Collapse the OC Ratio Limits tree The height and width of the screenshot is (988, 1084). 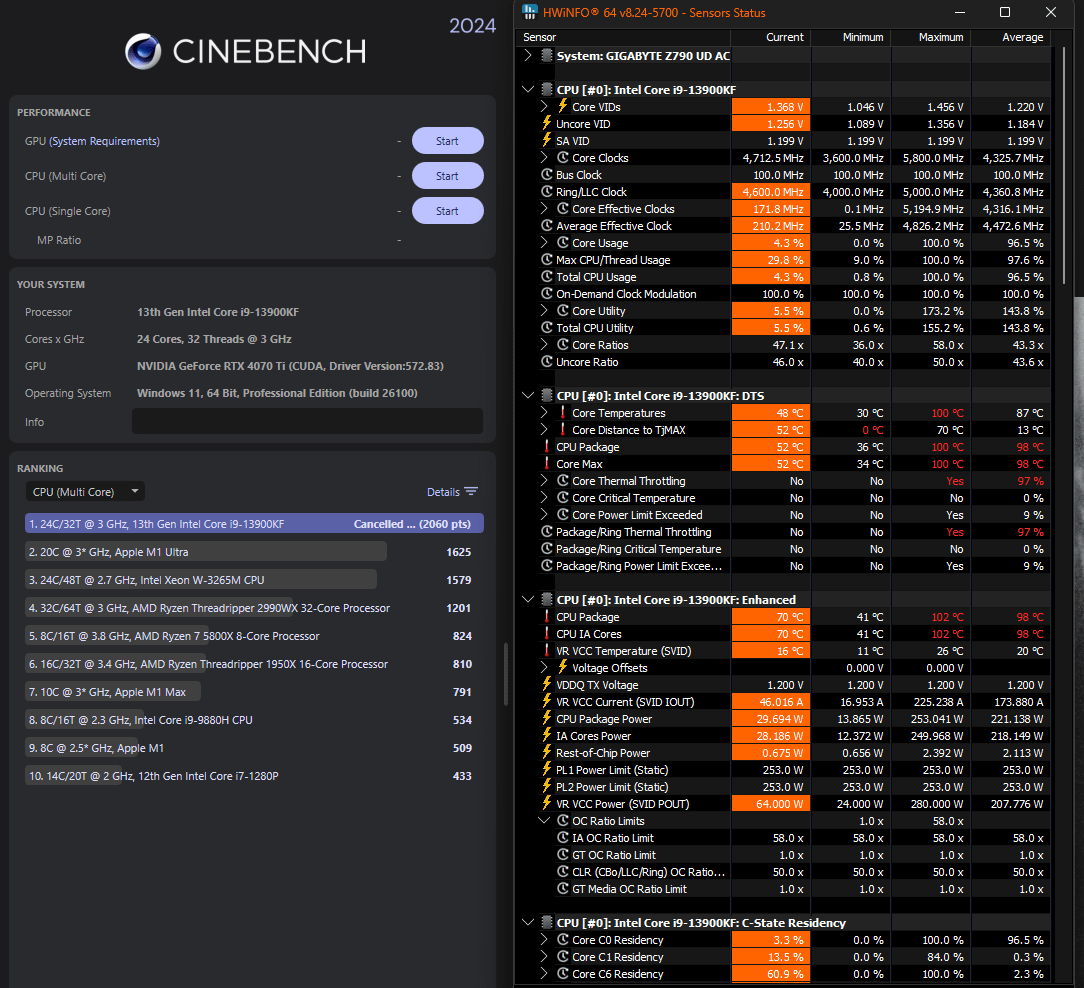544,821
